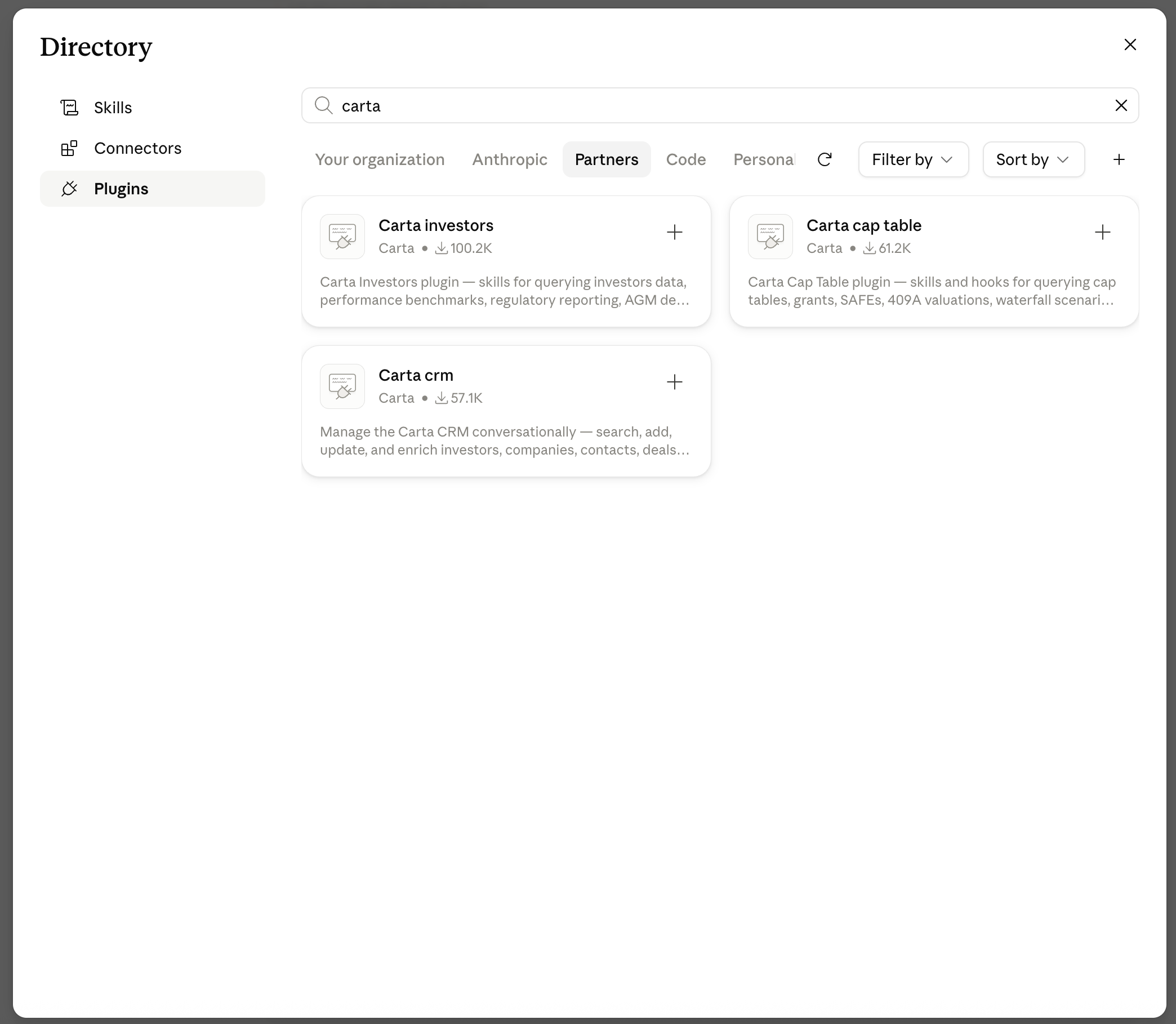This screenshot has height=1024, width=1176.
Task: Open the Carta cap table title
Action: (x=863, y=225)
